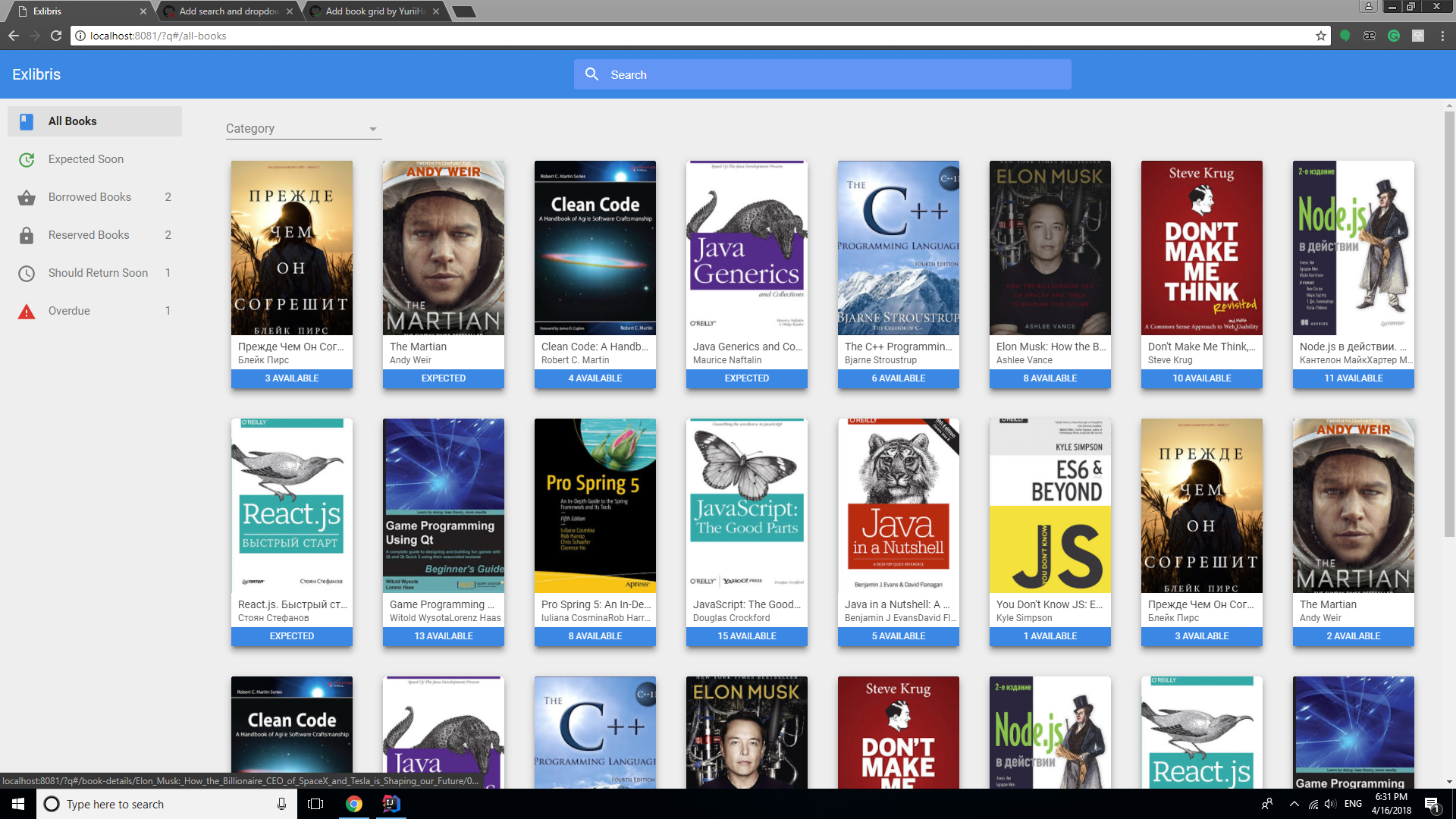The width and height of the screenshot is (1456, 819).
Task: Click the Wi-Fi network tray icon
Action: point(1313,804)
